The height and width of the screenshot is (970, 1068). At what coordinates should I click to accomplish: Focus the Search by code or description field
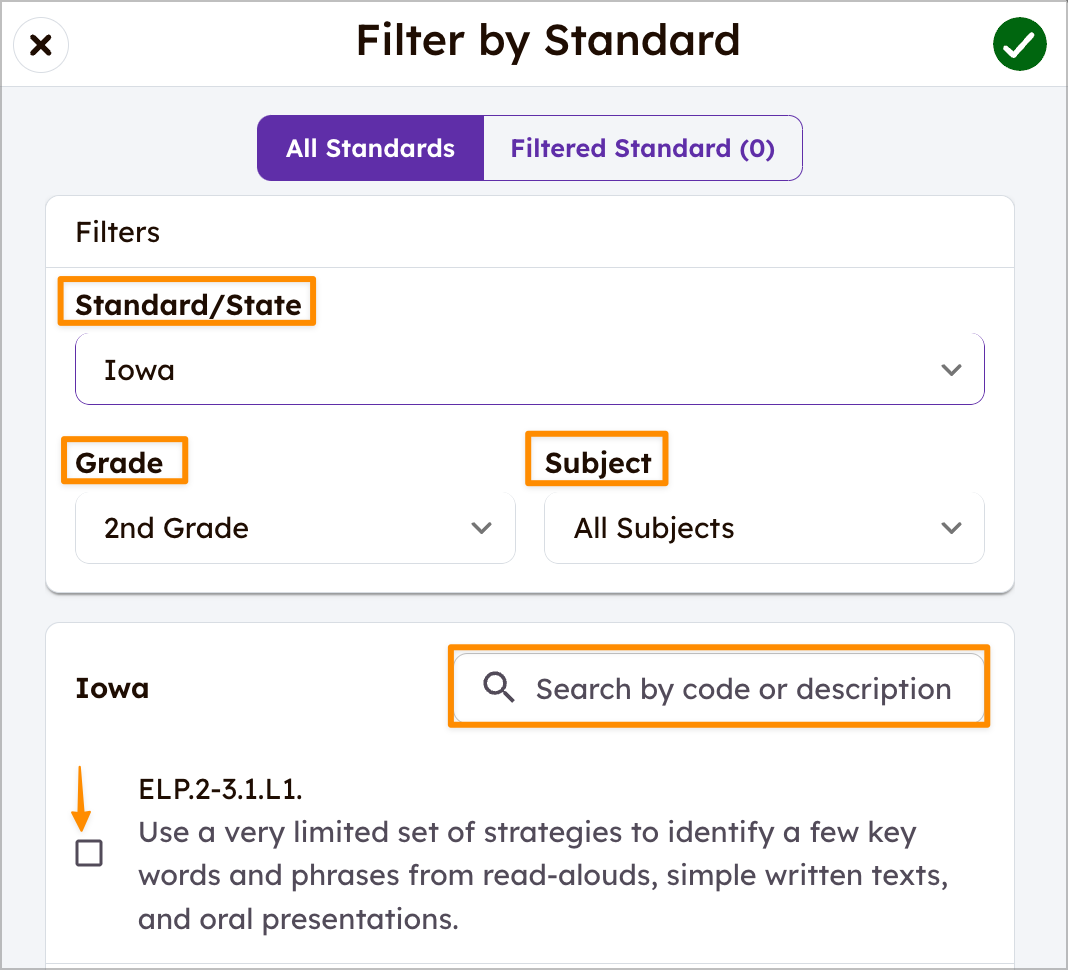pyautogui.click(x=719, y=688)
